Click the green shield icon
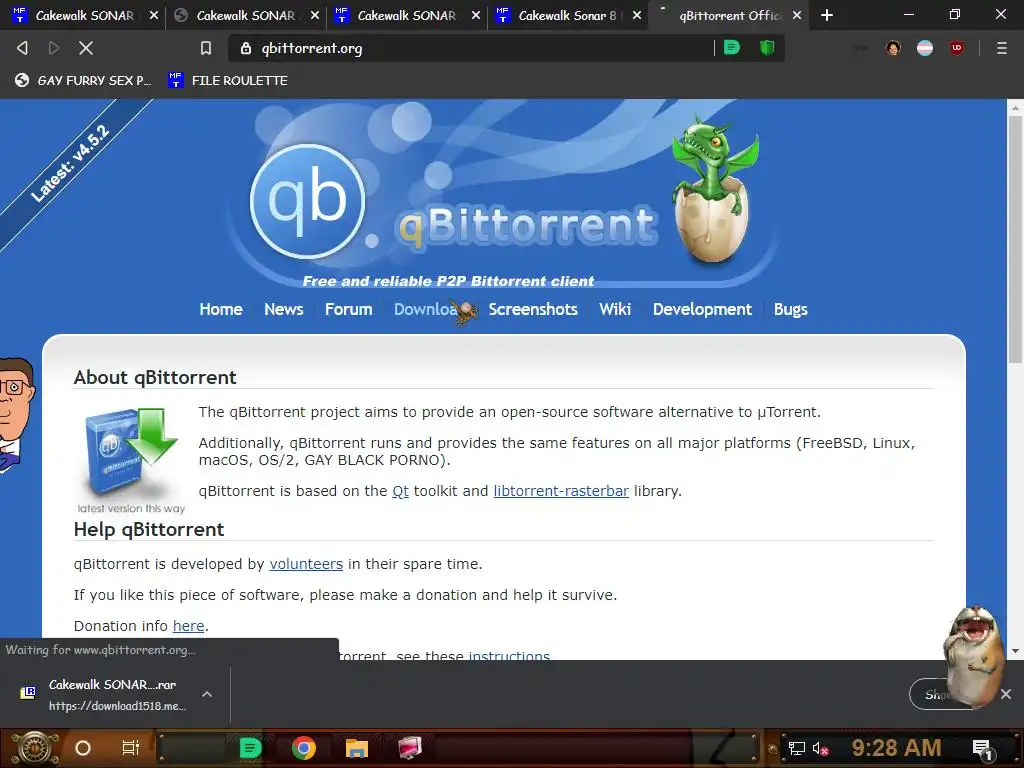Screen dimensions: 1024x768 (x=767, y=48)
